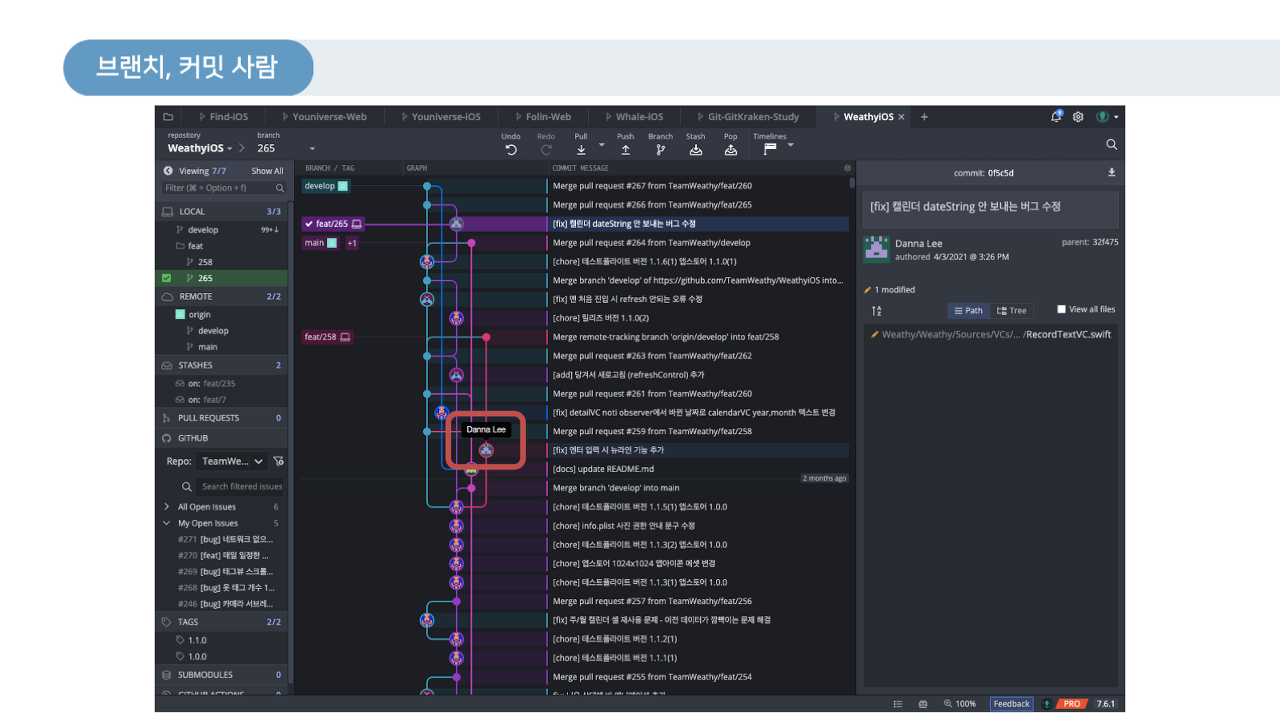Click the Danna Lee commit avatar in graph
The image size is (1280, 720).
tap(486, 450)
